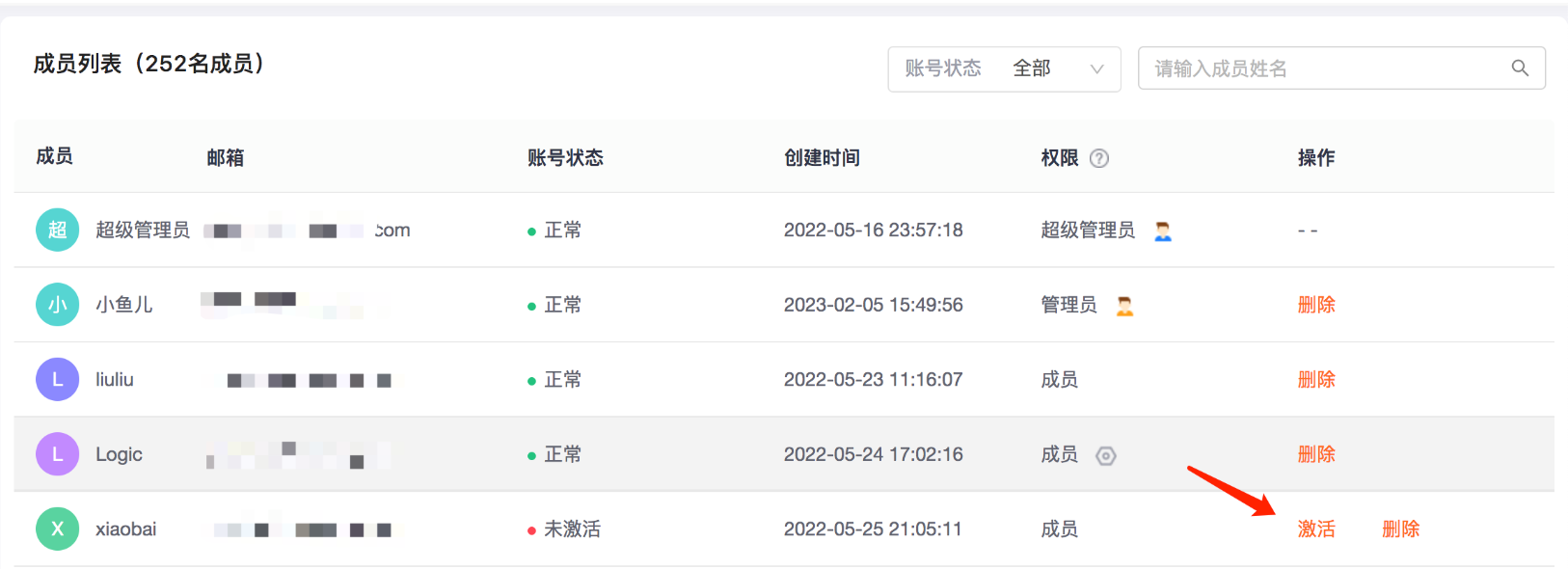
Task: Delete member 小鱼儿
Action: [x=1316, y=305]
